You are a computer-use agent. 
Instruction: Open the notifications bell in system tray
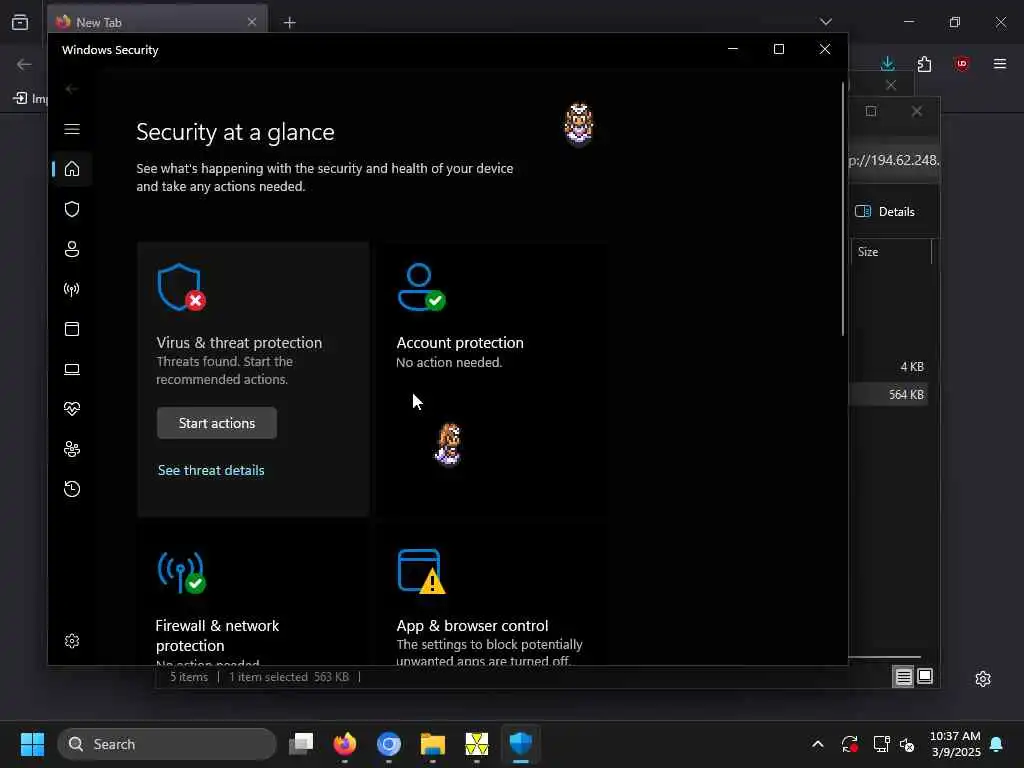[x=997, y=744]
